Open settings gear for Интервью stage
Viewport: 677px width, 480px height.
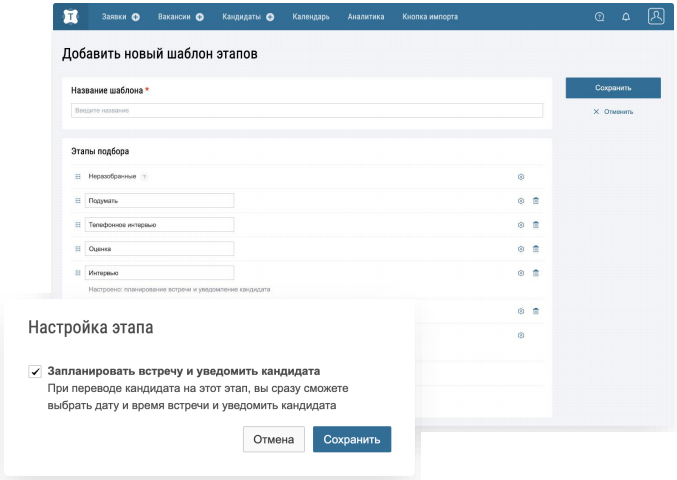click(x=521, y=273)
